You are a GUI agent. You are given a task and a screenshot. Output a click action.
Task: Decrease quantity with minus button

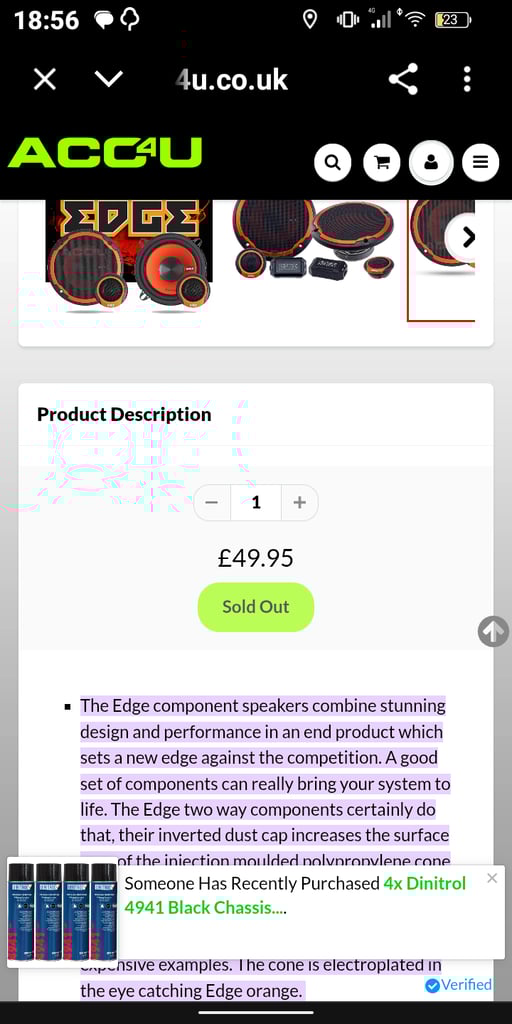point(212,502)
